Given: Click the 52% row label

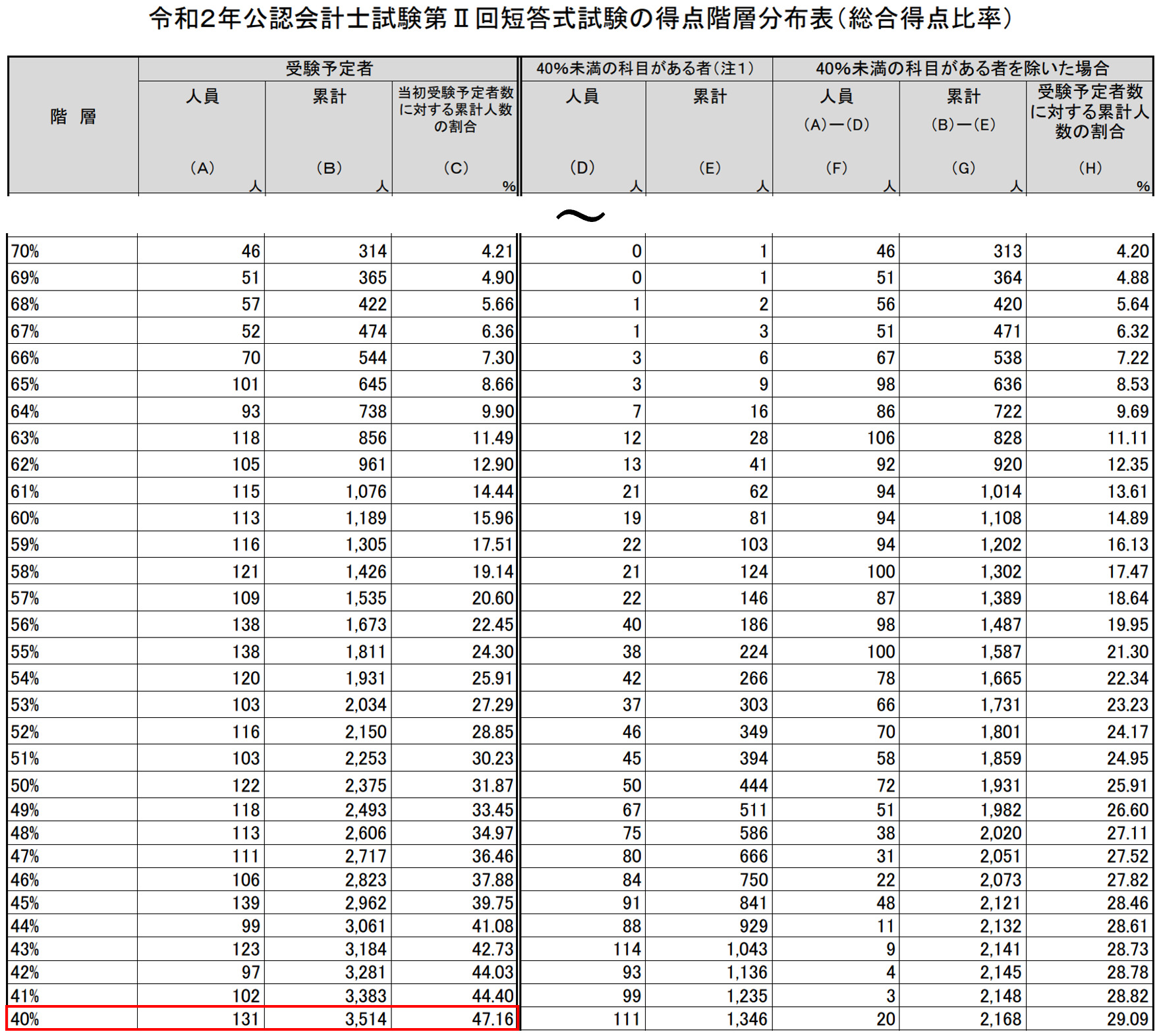Looking at the screenshot, I should [x=25, y=732].
